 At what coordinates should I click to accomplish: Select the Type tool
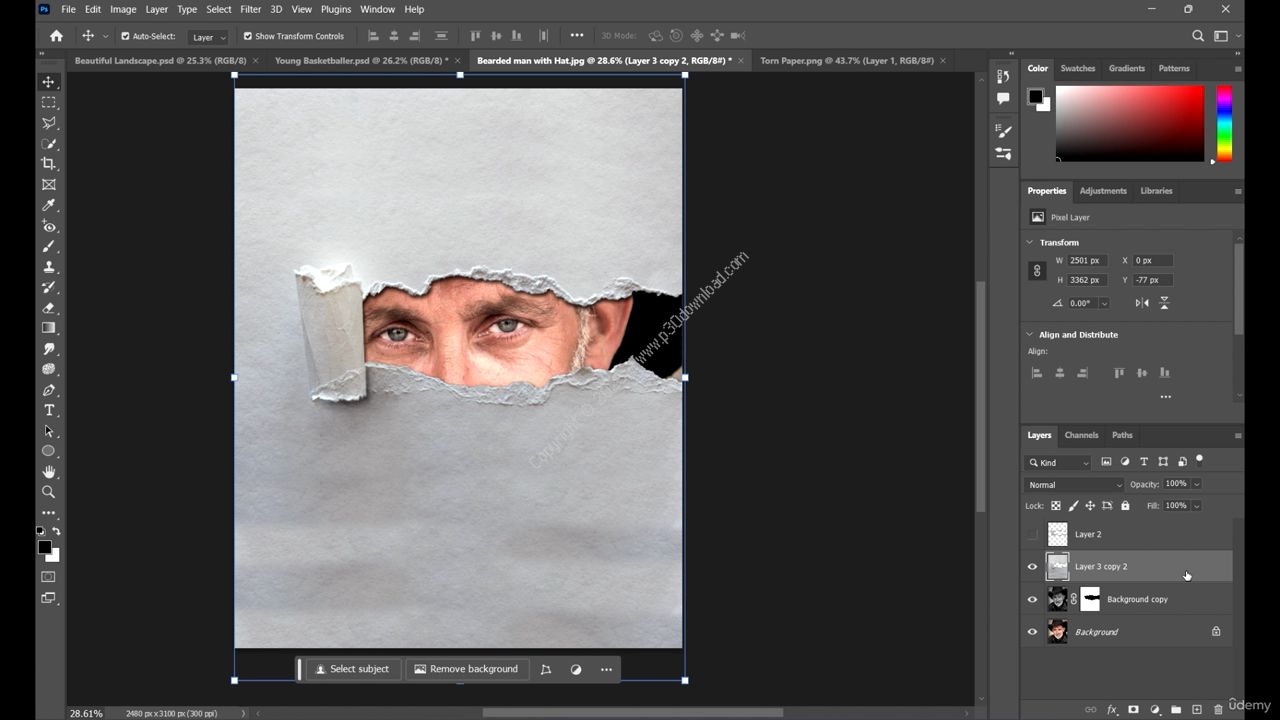(48, 411)
